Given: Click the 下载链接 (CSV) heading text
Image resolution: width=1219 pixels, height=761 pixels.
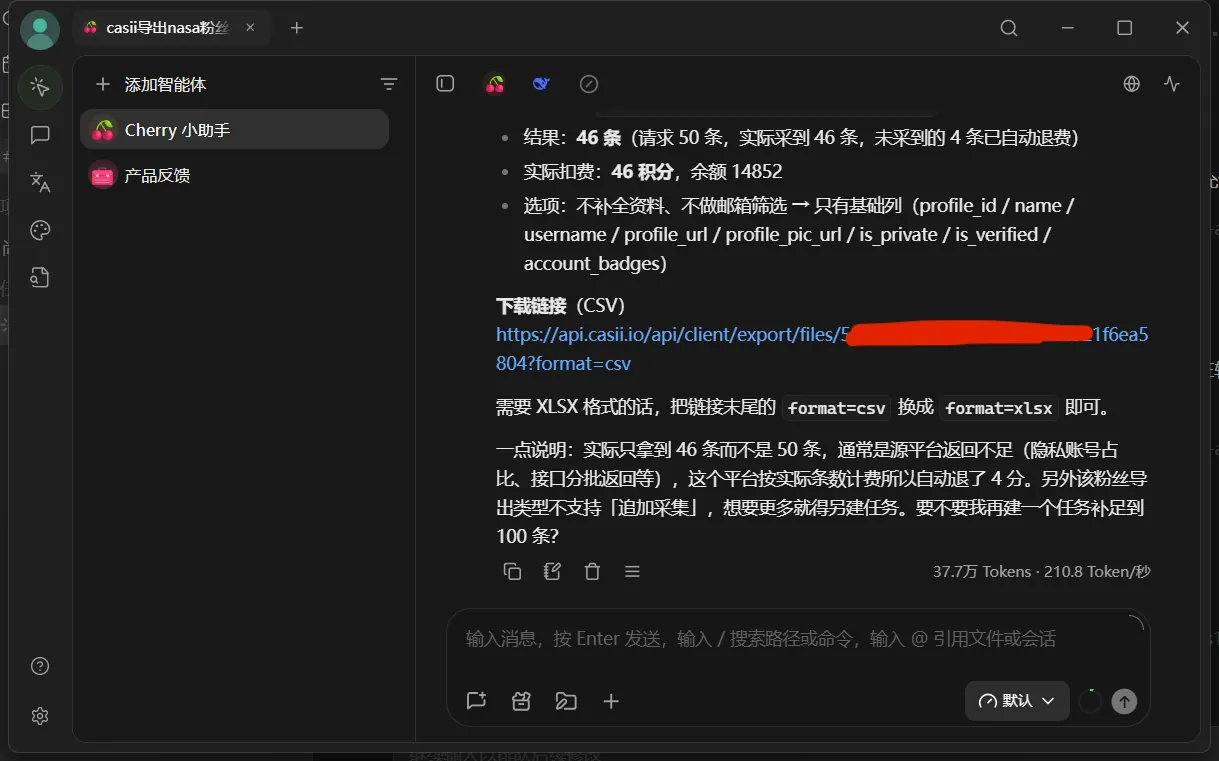Looking at the screenshot, I should tap(560, 305).
